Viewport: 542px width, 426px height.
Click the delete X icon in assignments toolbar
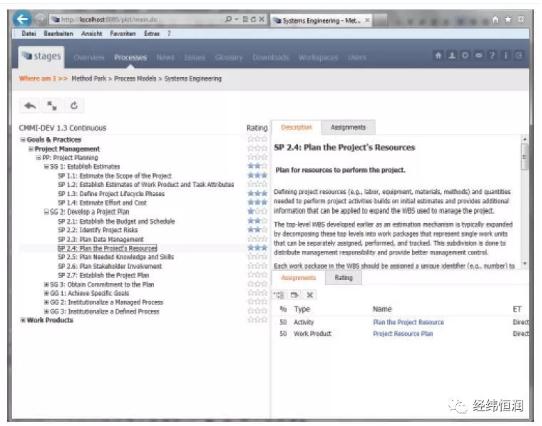click(310, 295)
